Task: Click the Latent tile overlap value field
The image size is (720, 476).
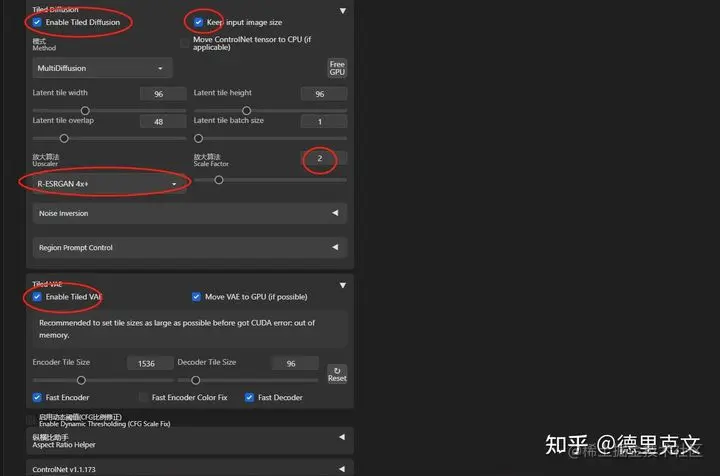Action: pyautogui.click(x=163, y=122)
